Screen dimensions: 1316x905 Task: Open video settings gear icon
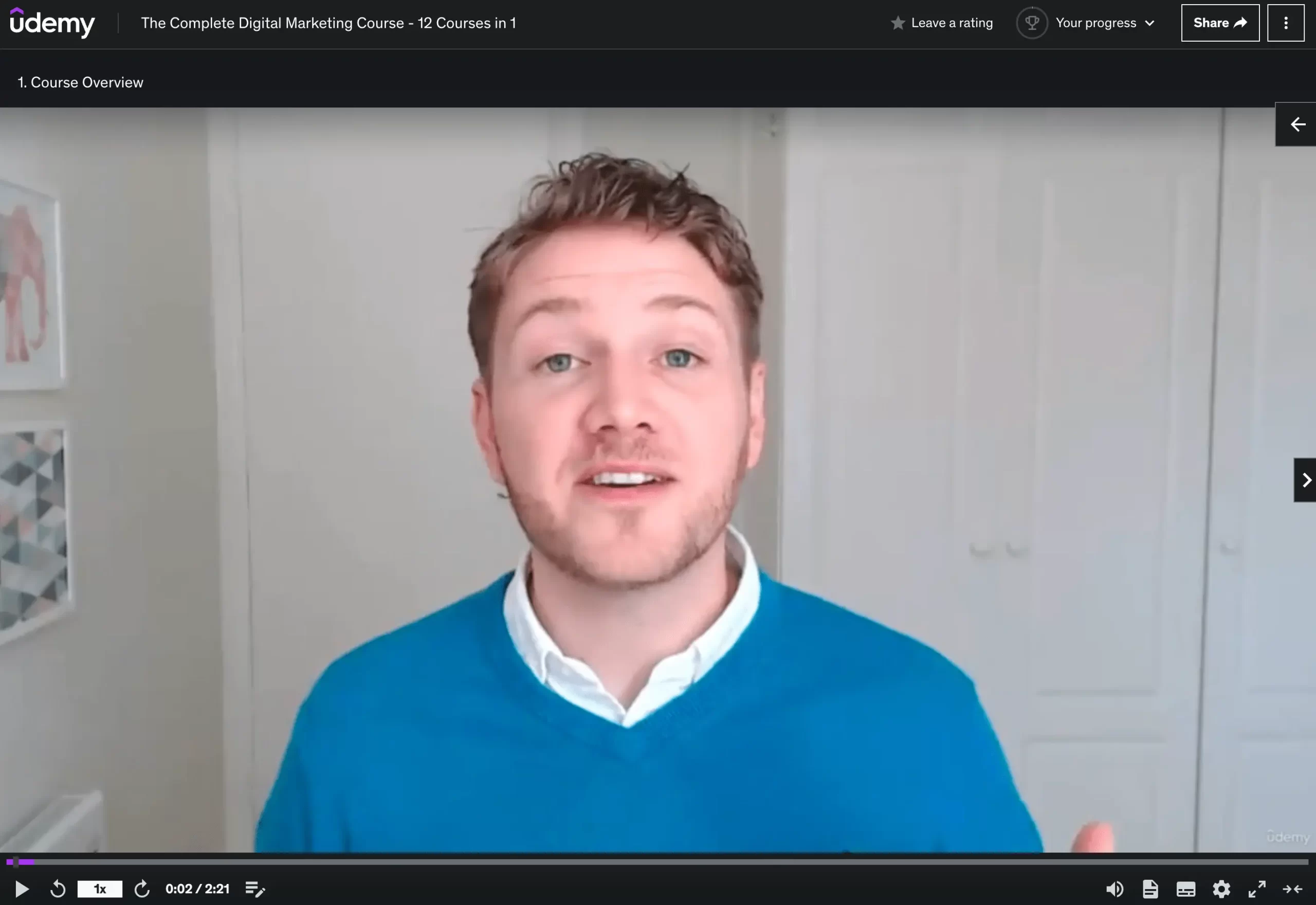coord(1222,888)
